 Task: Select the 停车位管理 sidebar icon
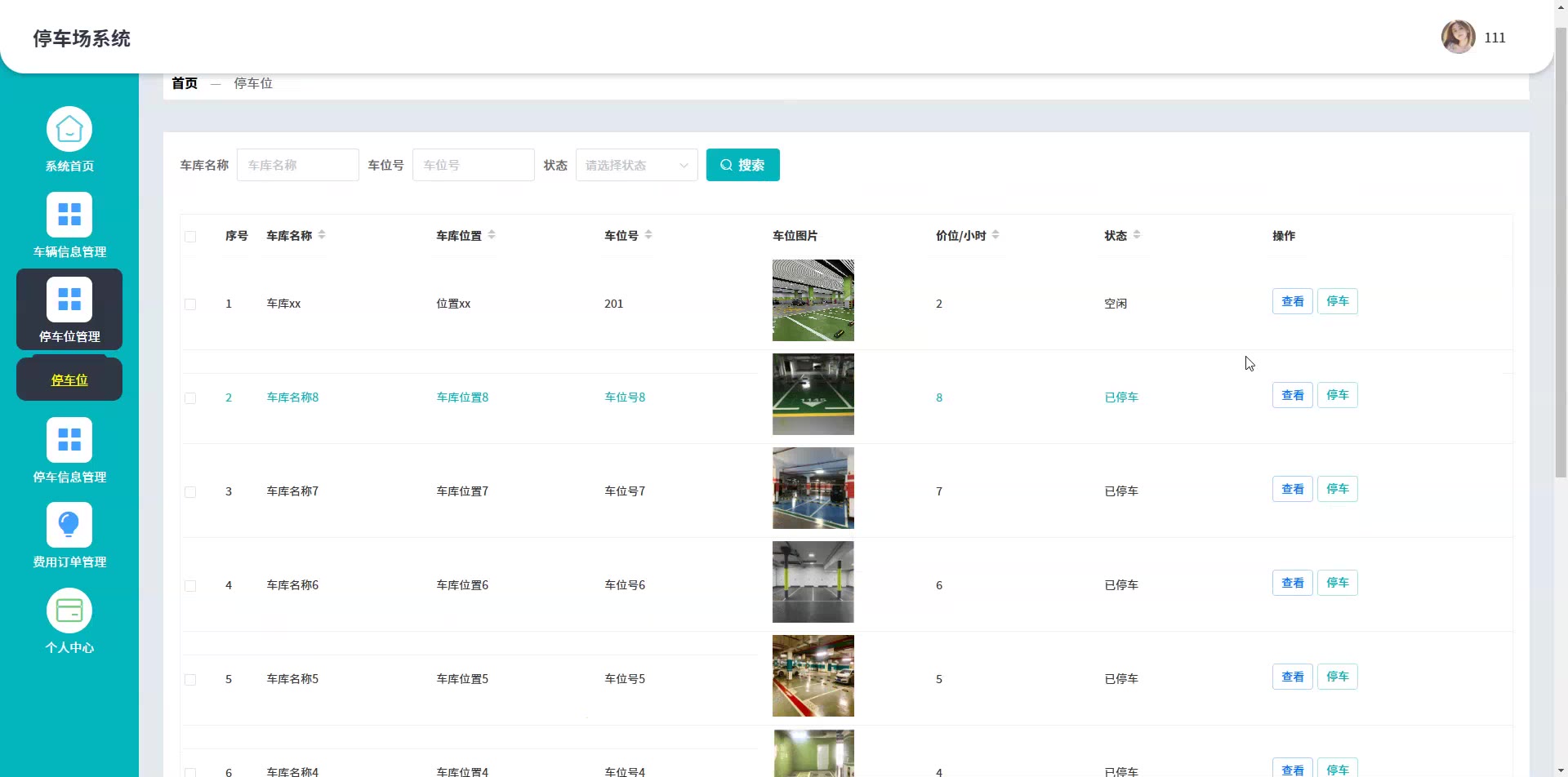point(69,300)
